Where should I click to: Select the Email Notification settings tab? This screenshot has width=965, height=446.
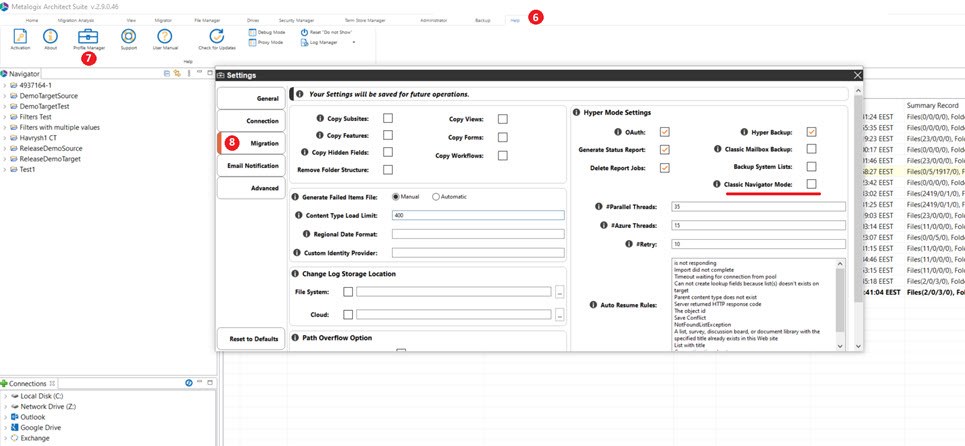251,165
